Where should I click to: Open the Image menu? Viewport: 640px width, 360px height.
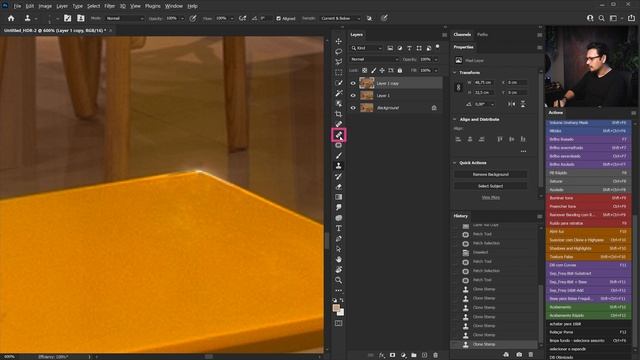point(45,6)
